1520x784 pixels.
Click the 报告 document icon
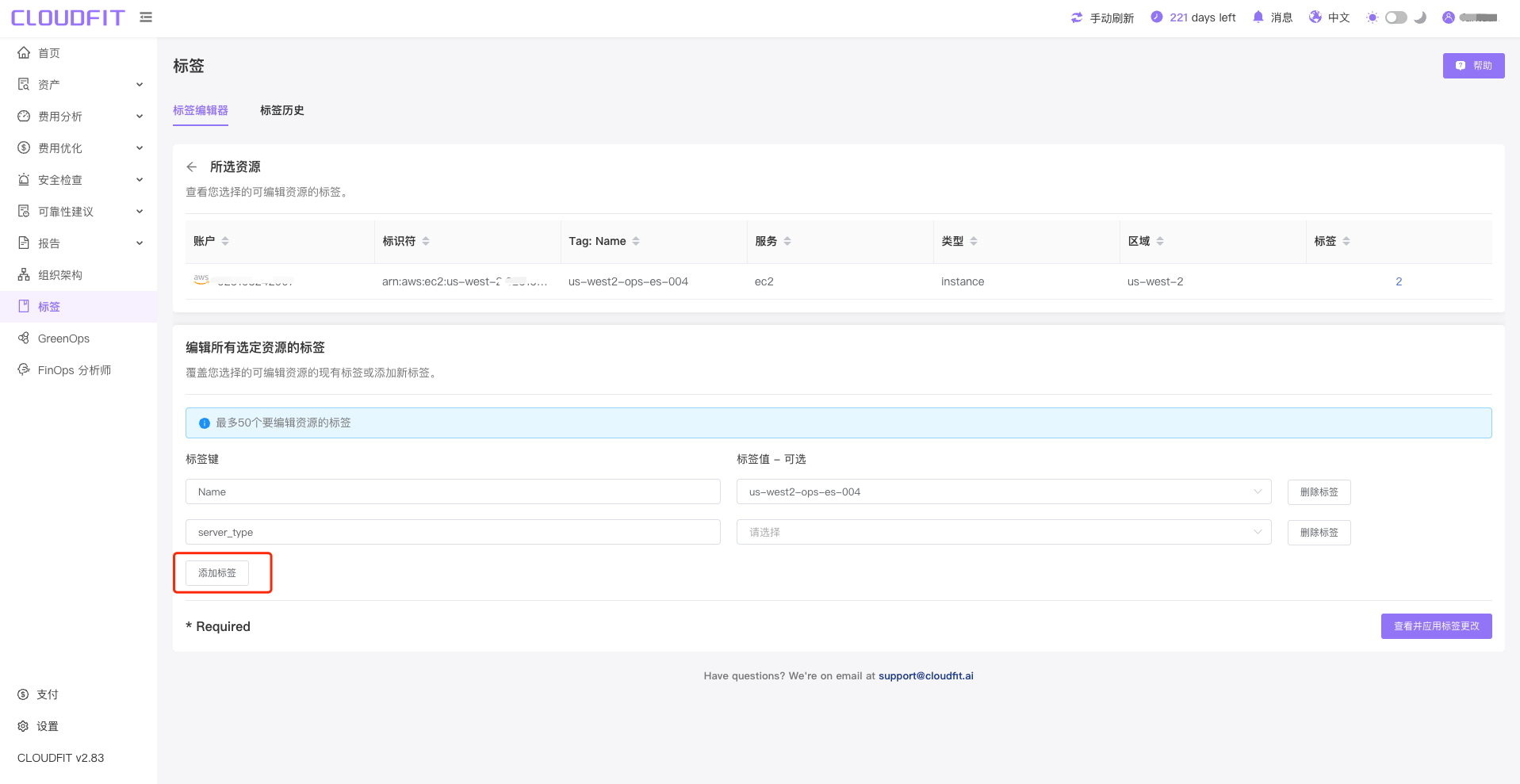click(24, 243)
